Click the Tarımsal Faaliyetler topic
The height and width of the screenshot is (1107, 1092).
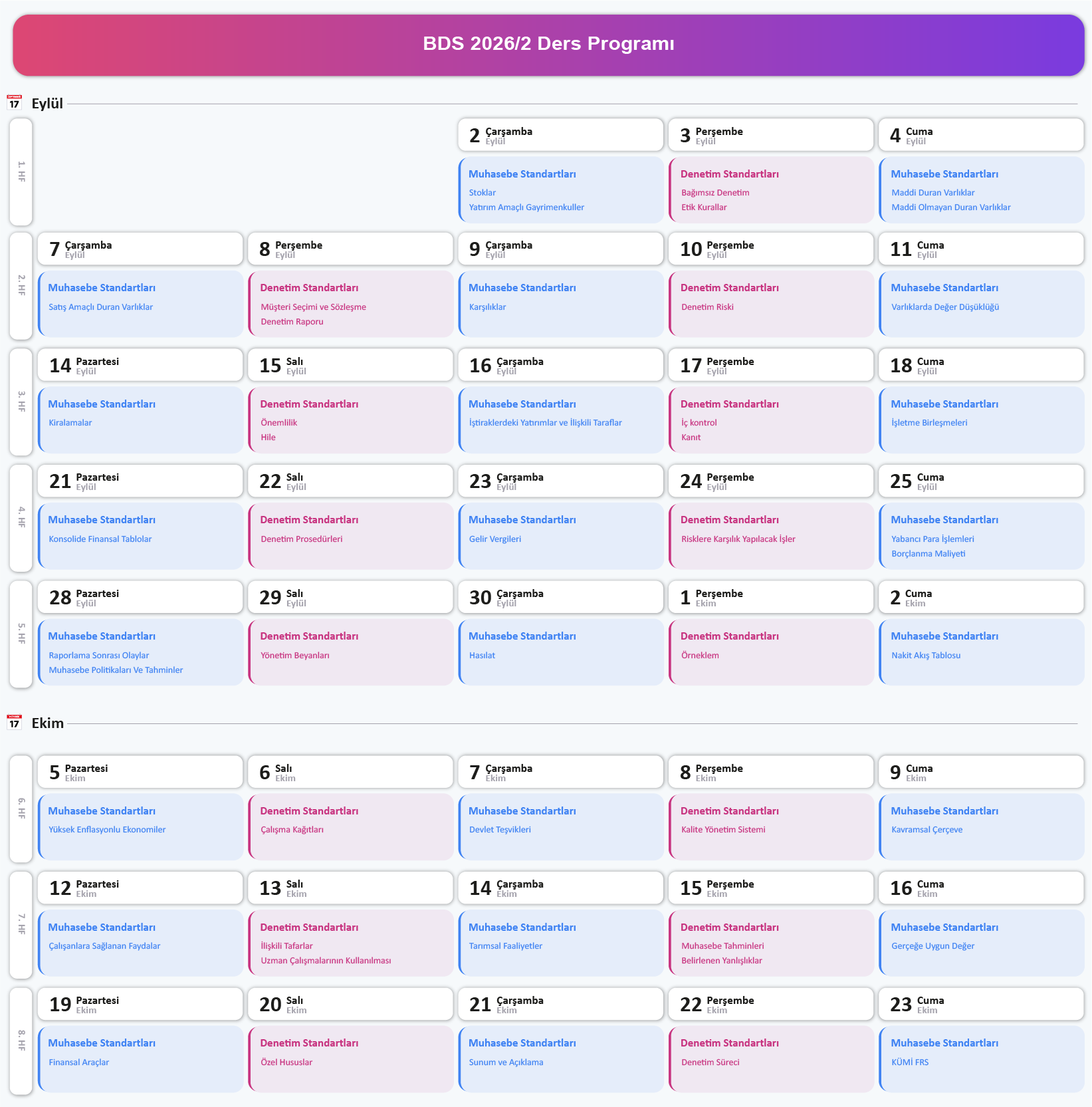506,946
